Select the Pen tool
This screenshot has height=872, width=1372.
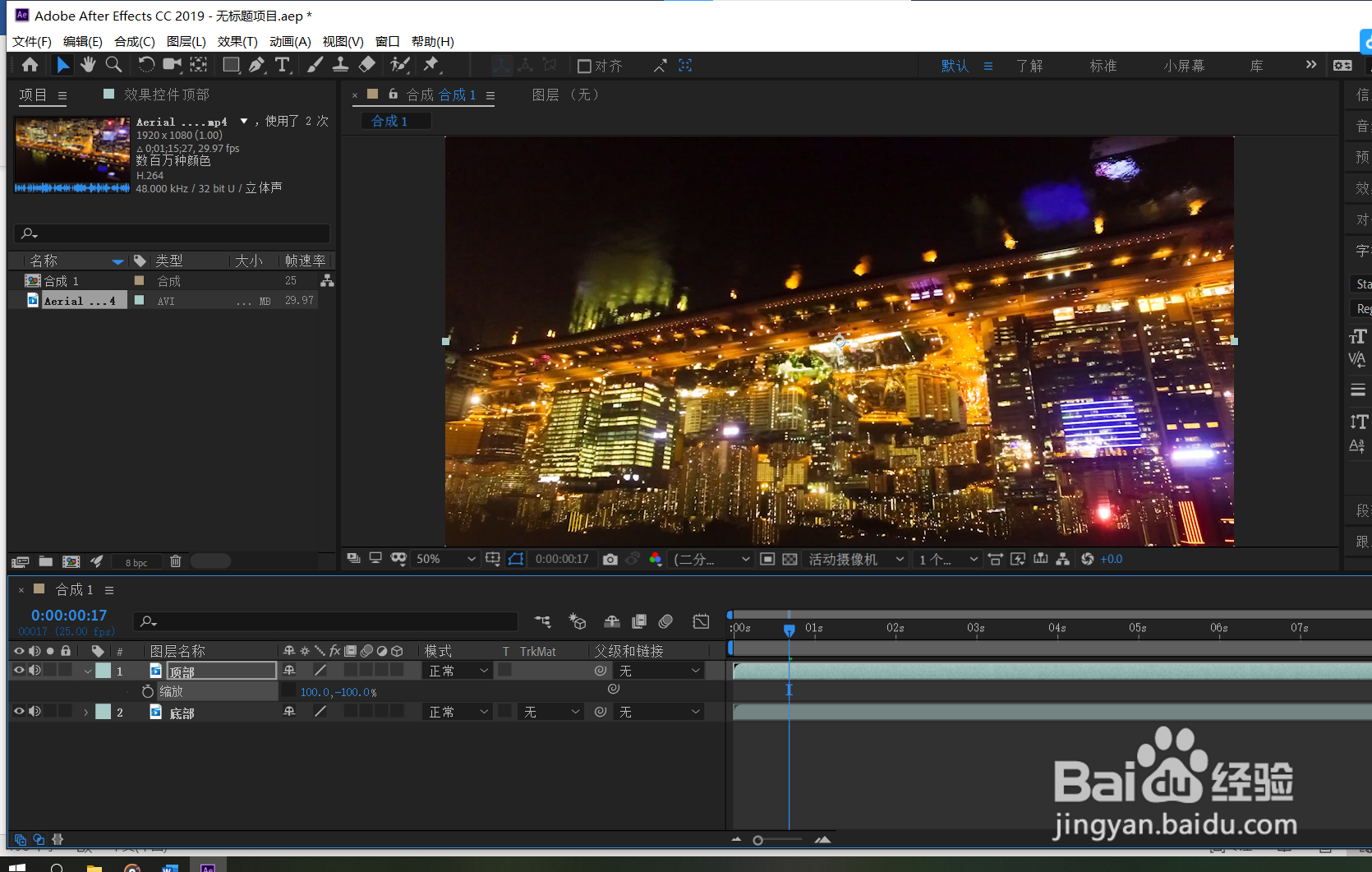click(x=256, y=65)
